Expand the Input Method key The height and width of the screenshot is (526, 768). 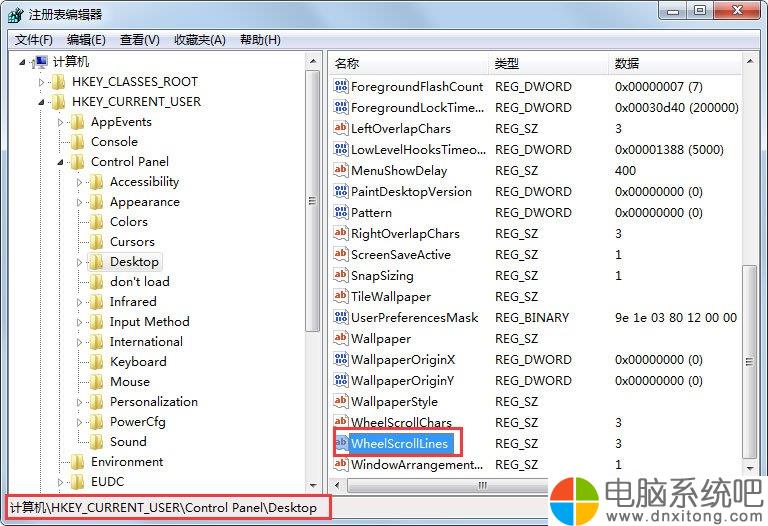coord(80,322)
